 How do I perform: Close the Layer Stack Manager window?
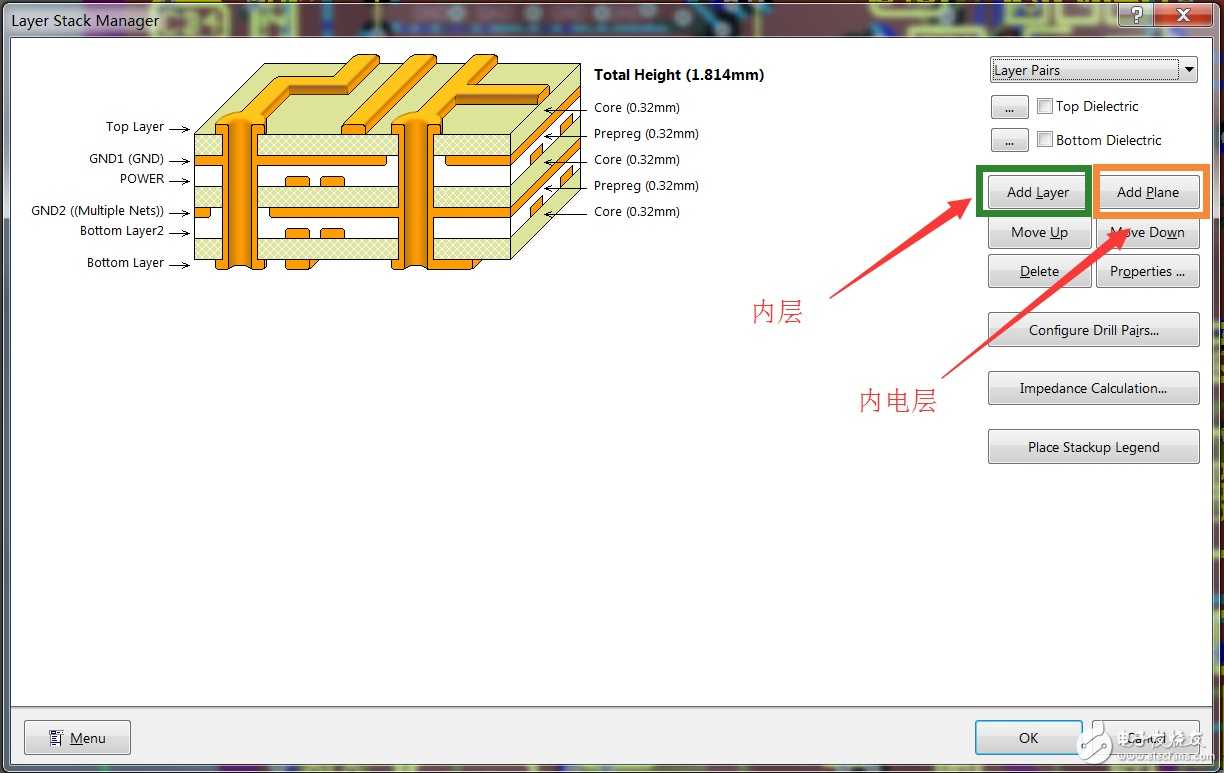point(1183,15)
